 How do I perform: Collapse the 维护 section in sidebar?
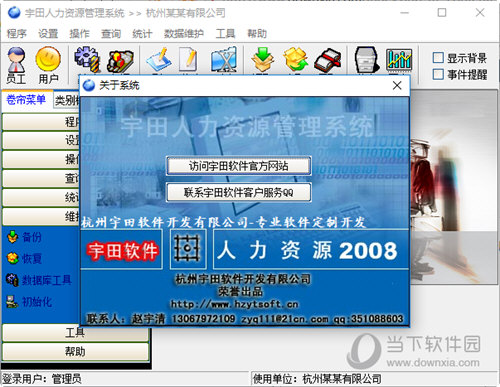point(41,217)
